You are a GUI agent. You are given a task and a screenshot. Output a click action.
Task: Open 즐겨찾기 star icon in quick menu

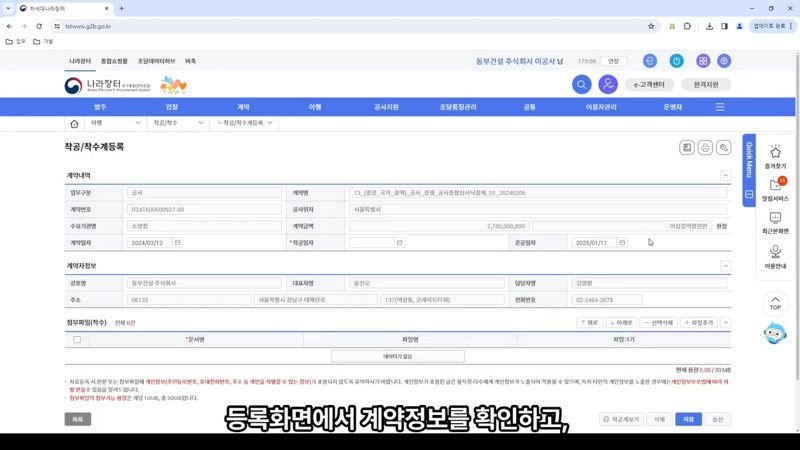[775, 152]
